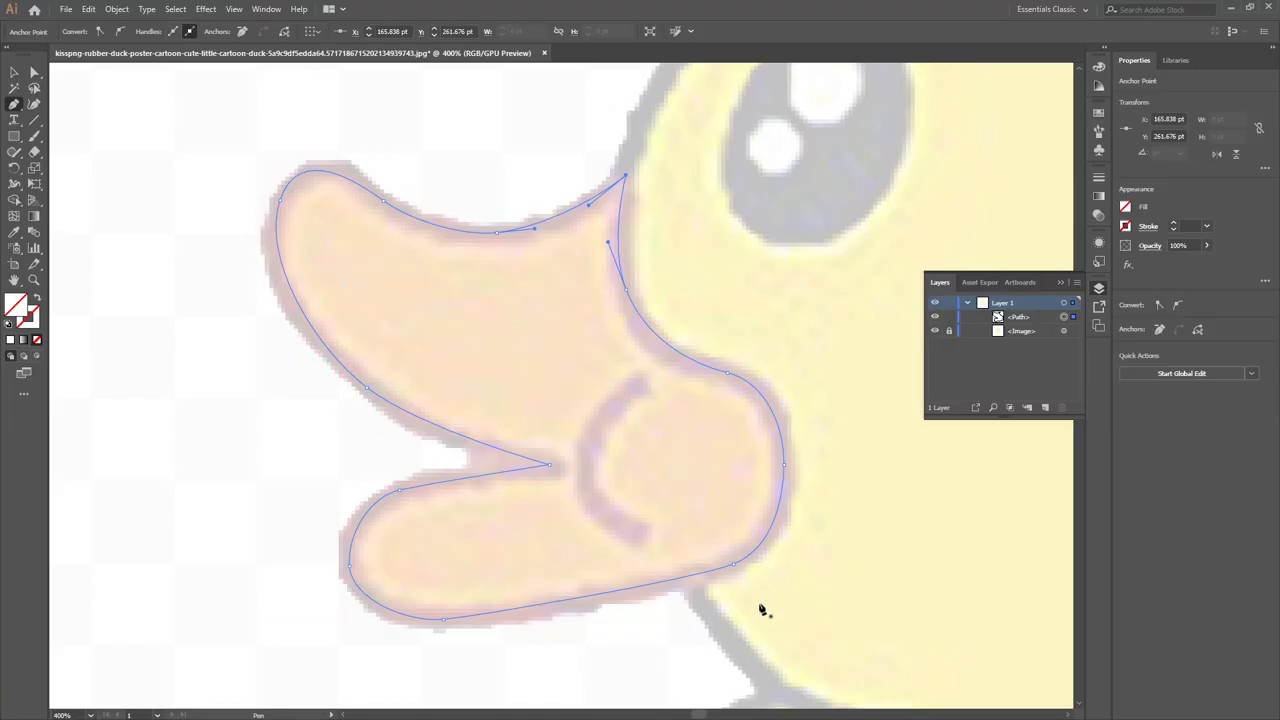This screenshot has height=720, width=1280.
Task: Activate the Free Transform tool
Action: 34,184
